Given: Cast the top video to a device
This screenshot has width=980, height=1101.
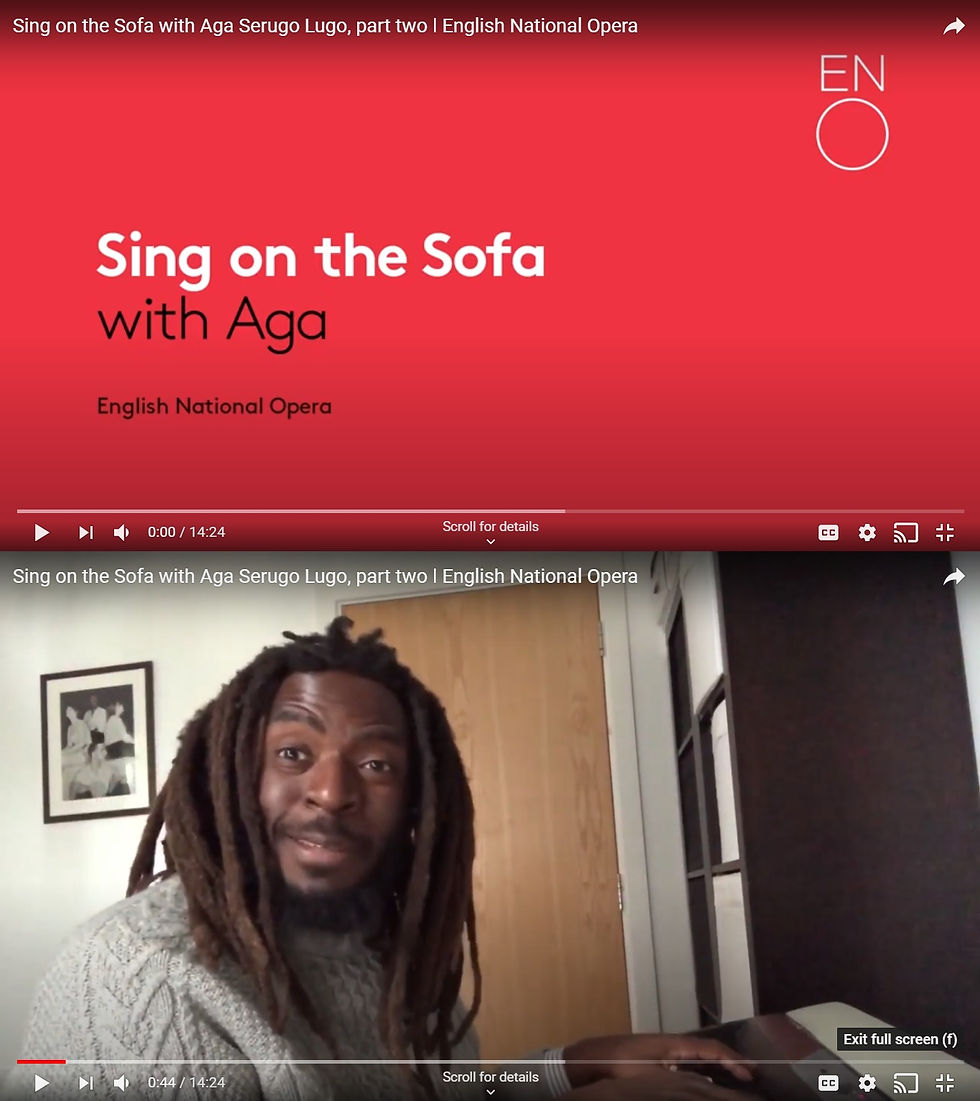Looking at the screenshot, I should [x=906, y=533].
